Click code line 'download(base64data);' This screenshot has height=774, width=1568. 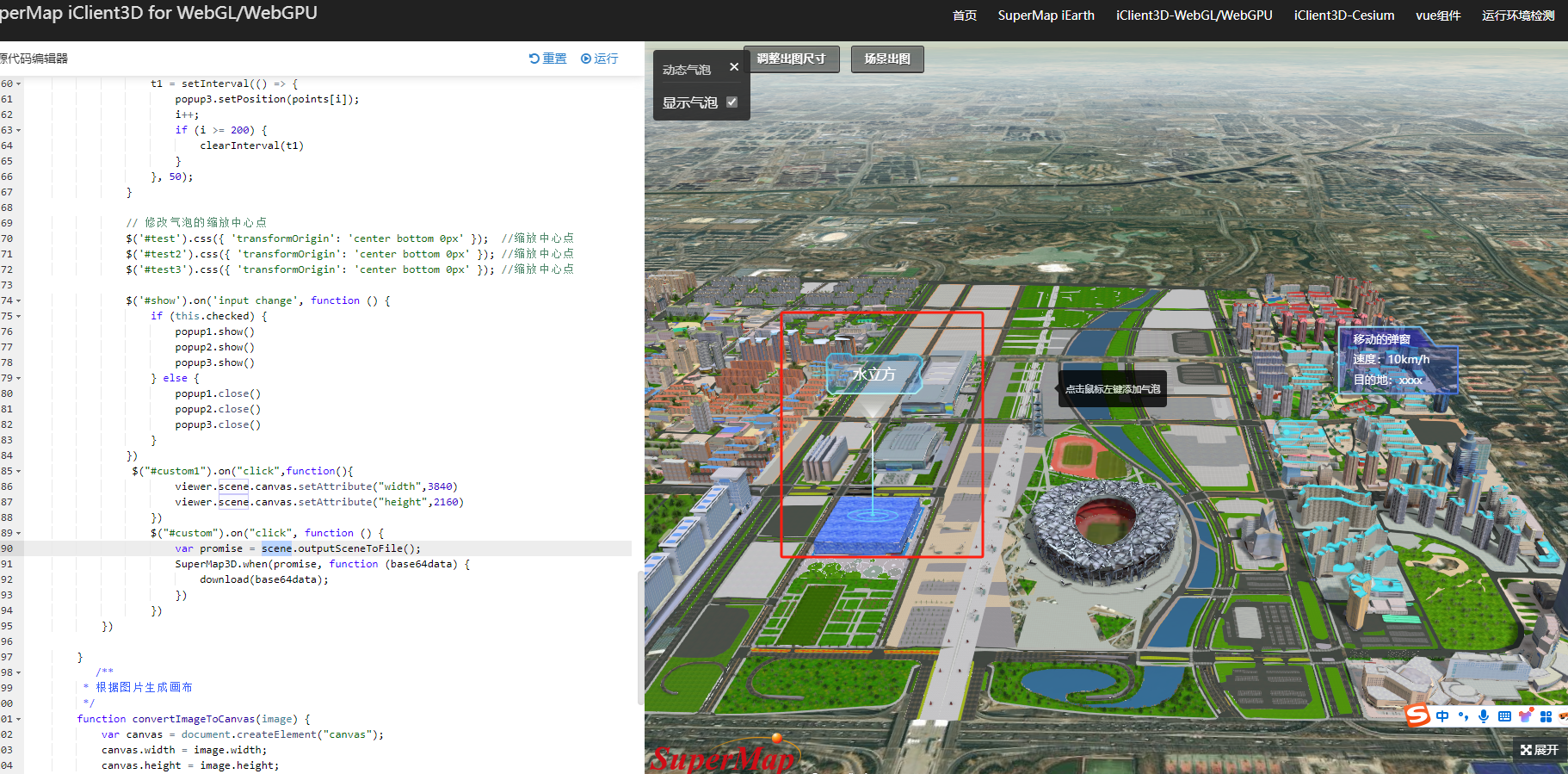(264, 579)
